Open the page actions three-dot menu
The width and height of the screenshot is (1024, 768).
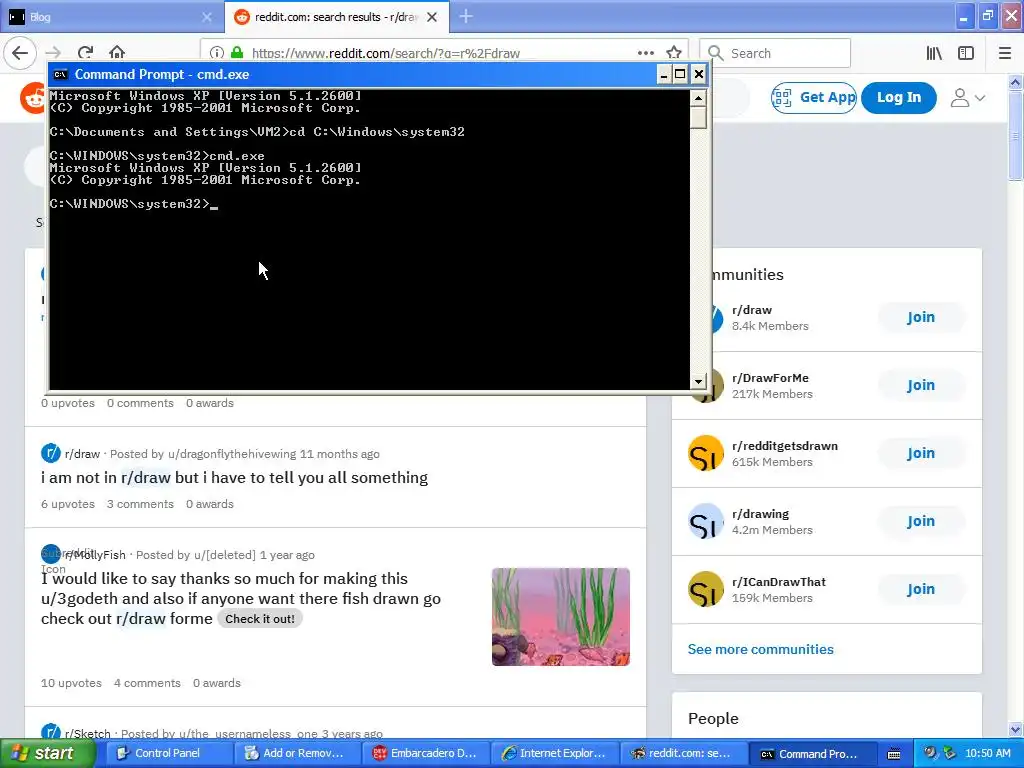tap(645, 53)
